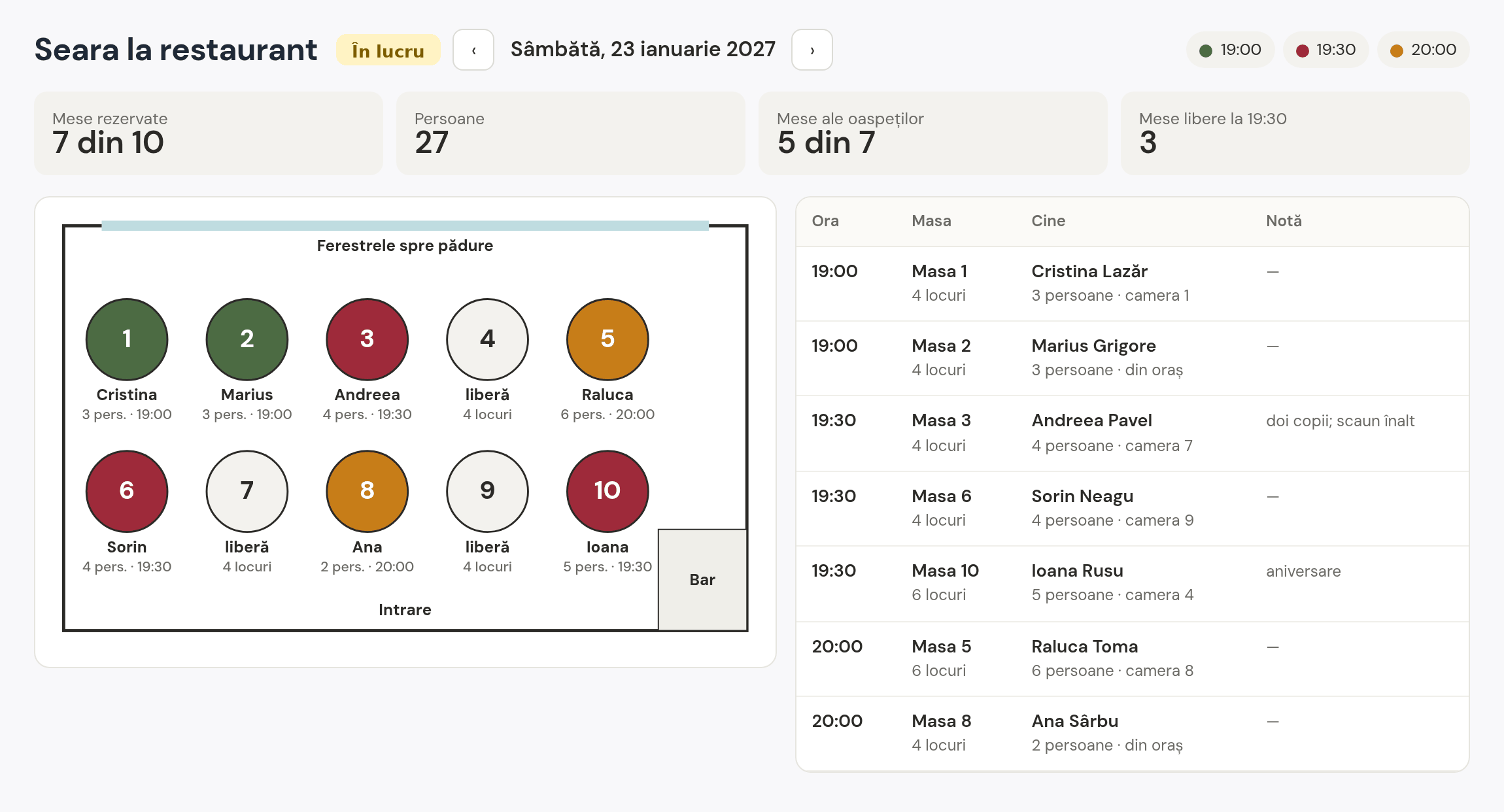Select table 8 Ana on floor plan

click(367, 491)
